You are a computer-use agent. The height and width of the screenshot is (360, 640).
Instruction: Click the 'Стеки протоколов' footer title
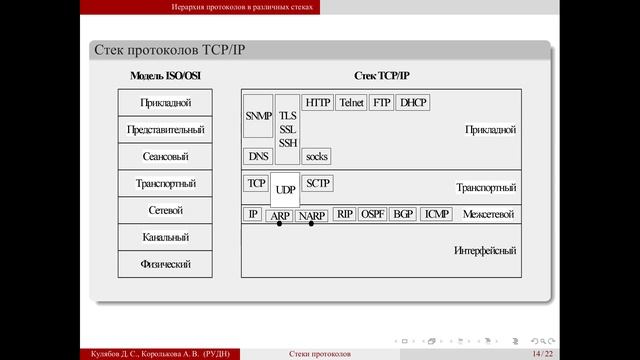320,354
